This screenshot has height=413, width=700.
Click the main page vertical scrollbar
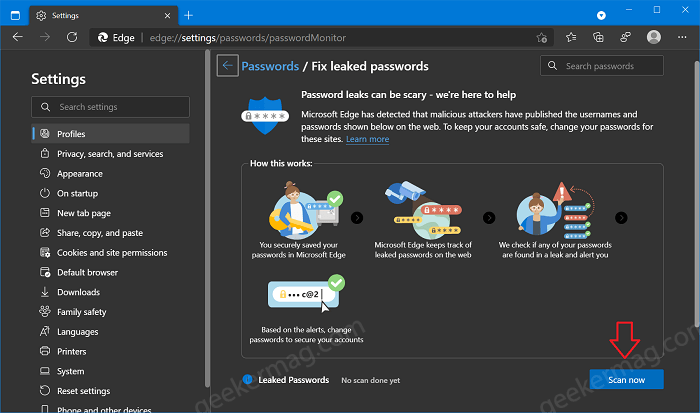click(697, 194)
